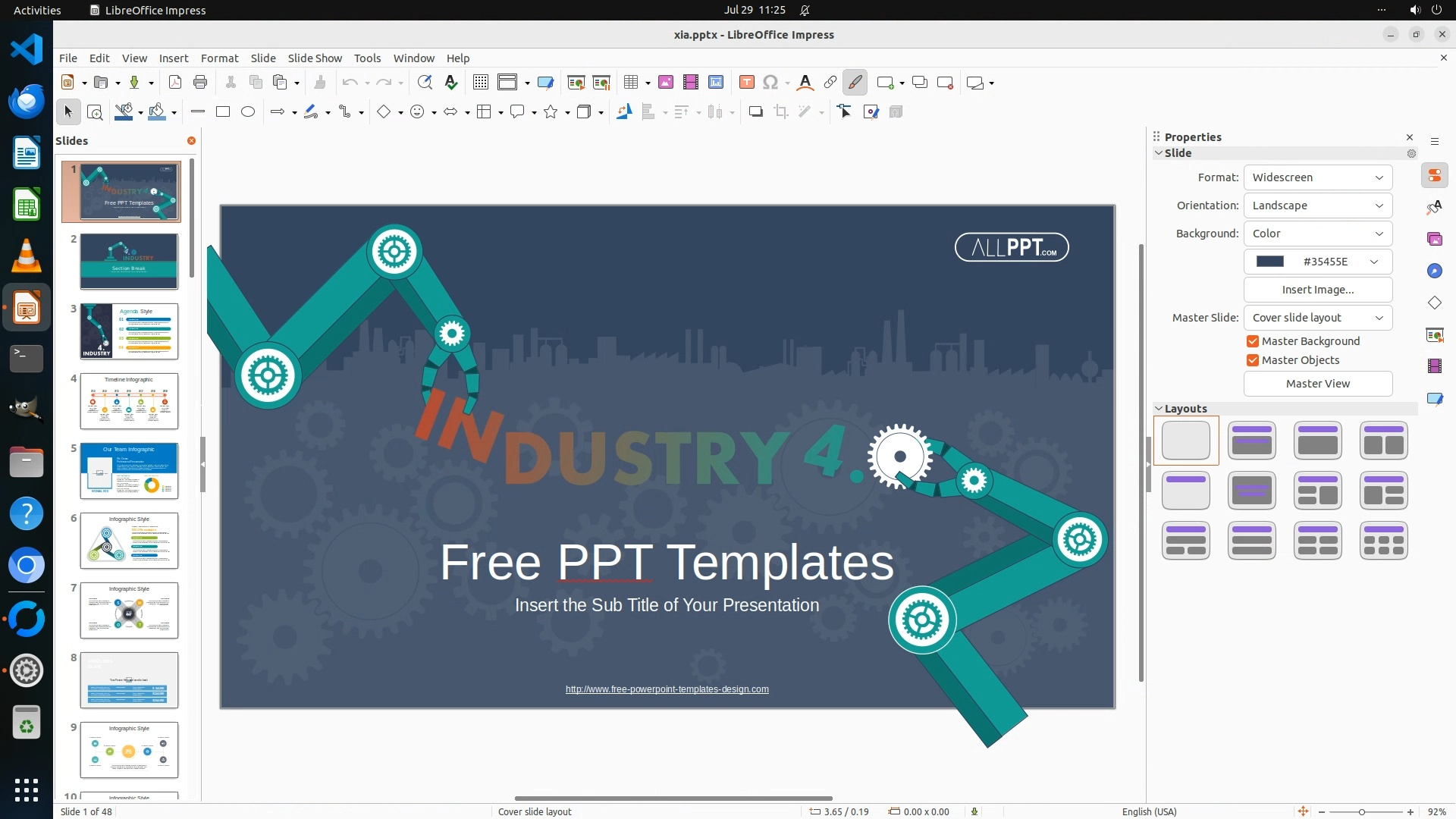
Task: Open the Format dropdown showing Widescreen
Action: (x=1317, y=177)
